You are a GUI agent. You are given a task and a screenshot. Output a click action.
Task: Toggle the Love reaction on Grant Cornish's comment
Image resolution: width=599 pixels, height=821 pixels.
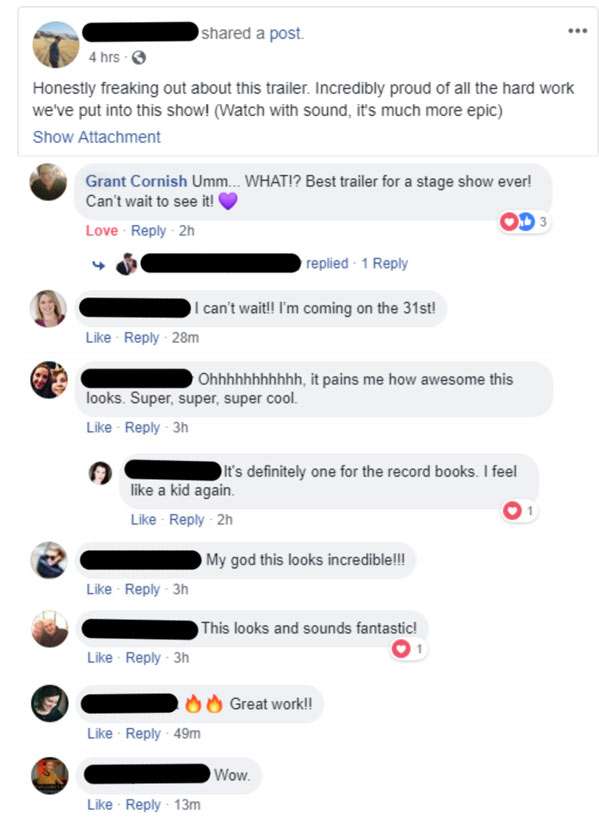(x=102, y=231)
